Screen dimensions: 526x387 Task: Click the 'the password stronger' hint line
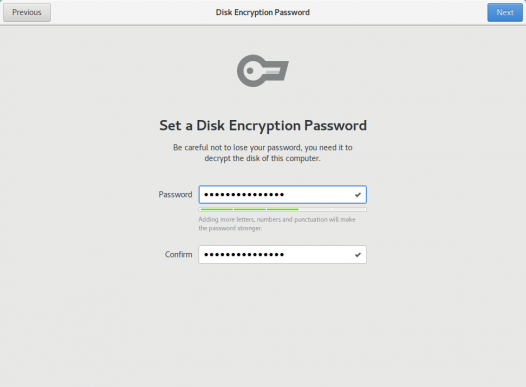pyautogui.click(x=230, y=228)
